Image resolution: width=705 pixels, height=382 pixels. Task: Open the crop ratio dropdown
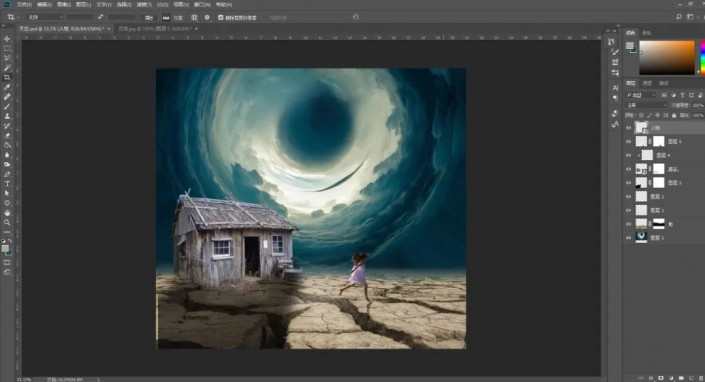pyautogui.click(x=45, y=17)
